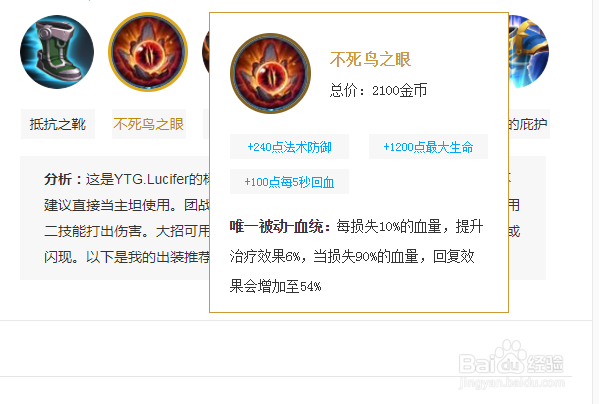Screen dimensions: 599x404
Task: Click the 总价：2100金币 price text
Action: pos(378,90)
